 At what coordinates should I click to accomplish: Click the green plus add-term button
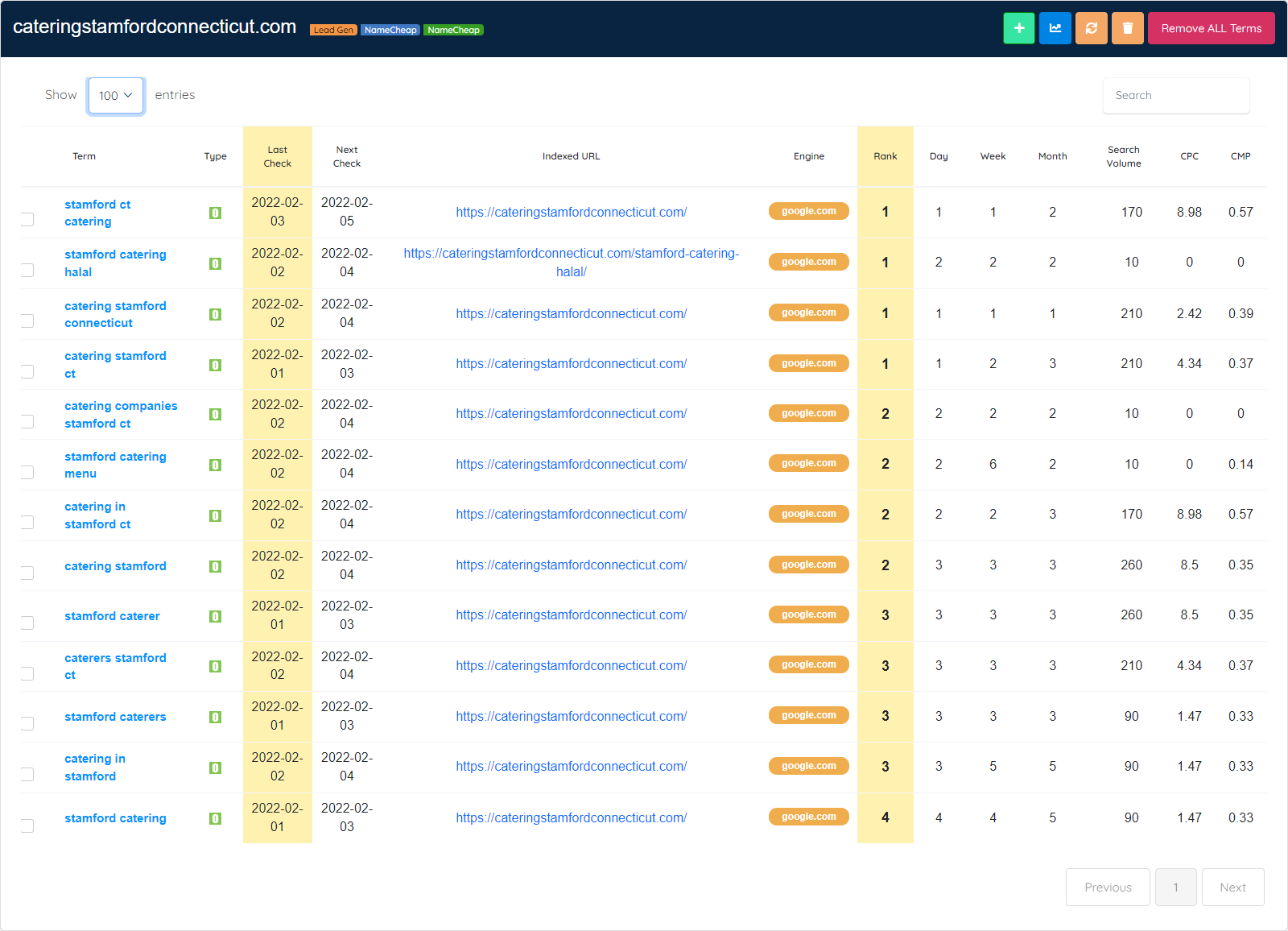[1019, 28]
